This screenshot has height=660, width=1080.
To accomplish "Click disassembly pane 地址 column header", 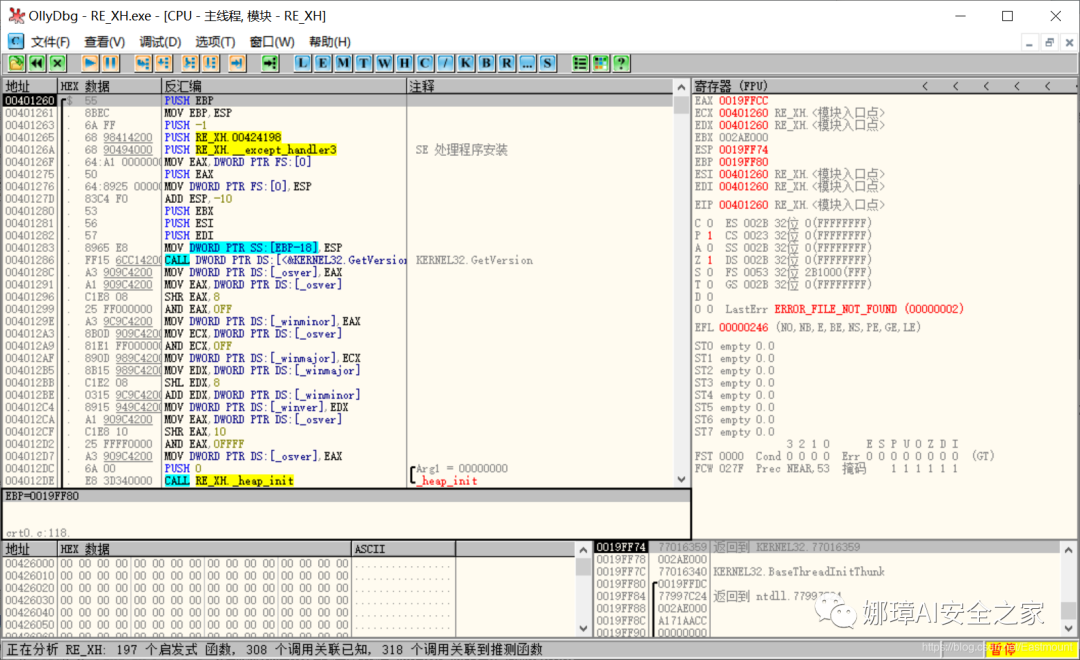I will tap(30, 86).
